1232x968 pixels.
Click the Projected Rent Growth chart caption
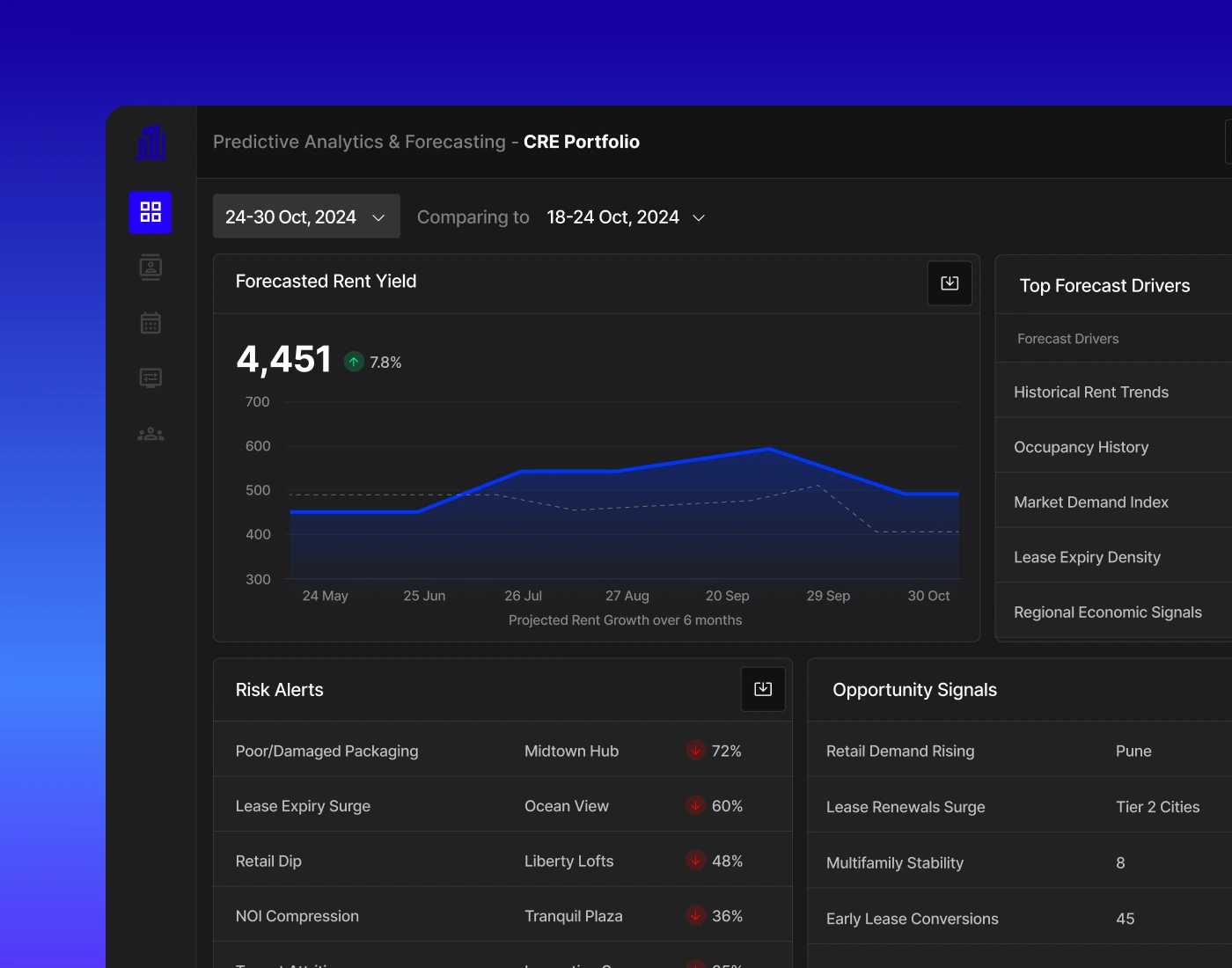pyautogui.click(x=625, y=620)
